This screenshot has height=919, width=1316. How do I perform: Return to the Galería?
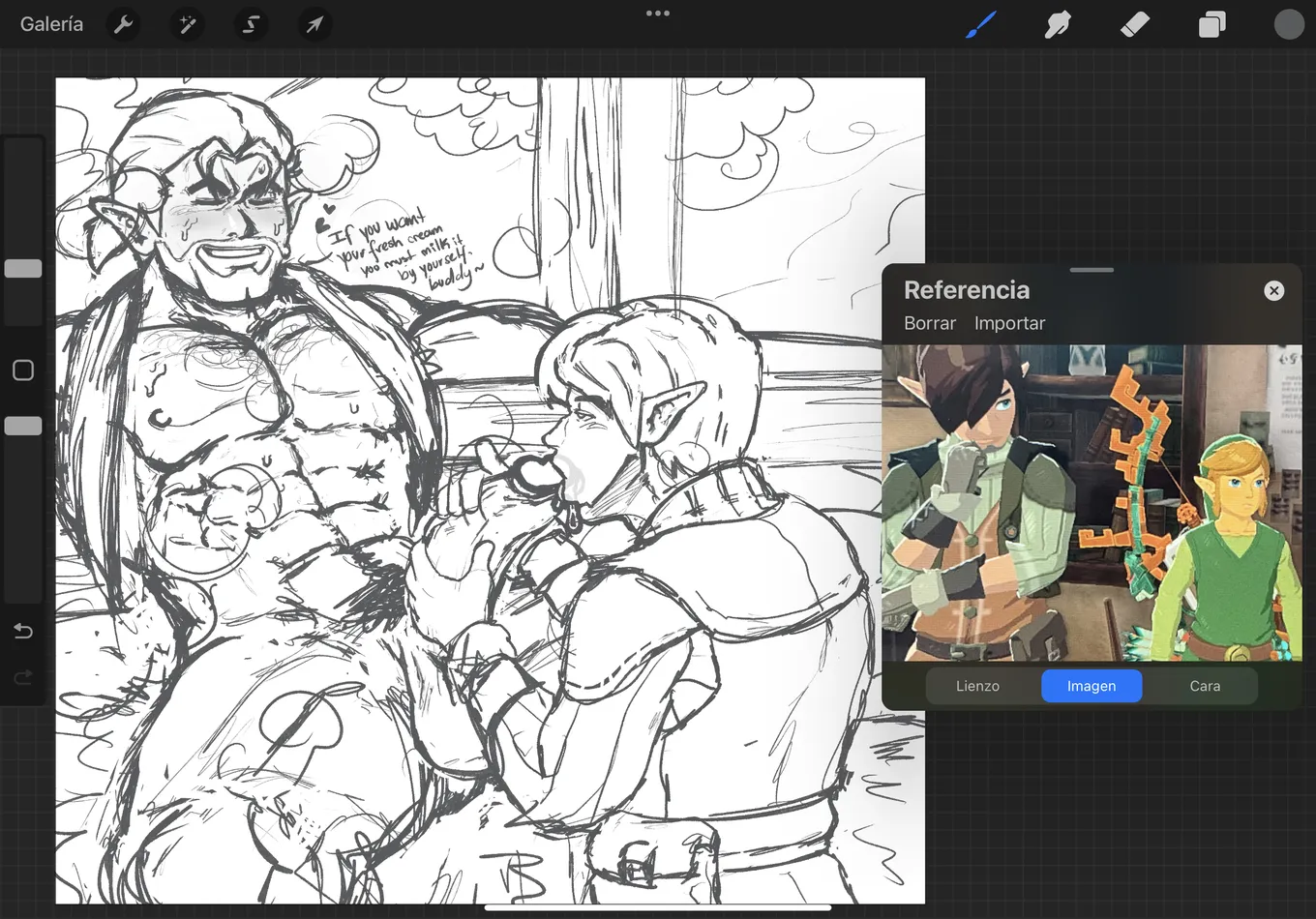pos(51,24)
